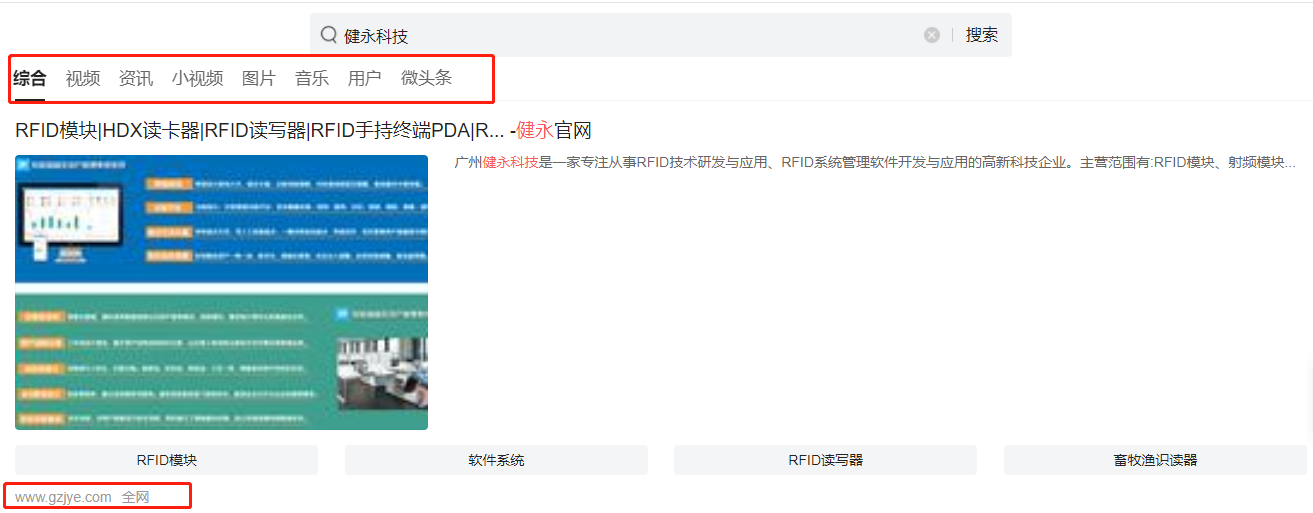Focus the search field containing 健永科技
The height and width of the screenshot is (513, 1313).
tap(620, 35)
